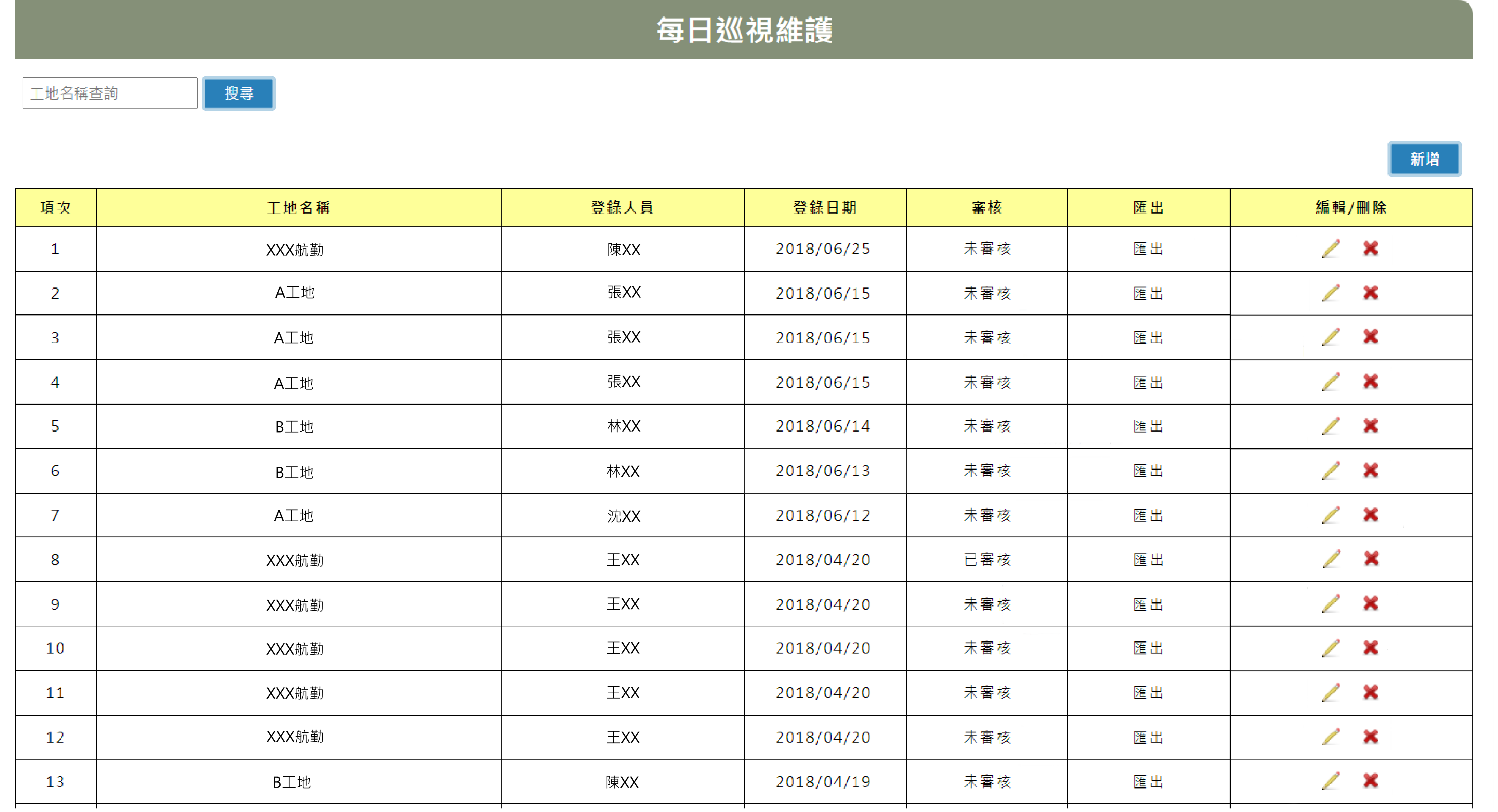Edit the 已審核 row 8 with pencil icon
Image resolution: width=1498 pixels, height=812 pixels.
coord(1331,560)
